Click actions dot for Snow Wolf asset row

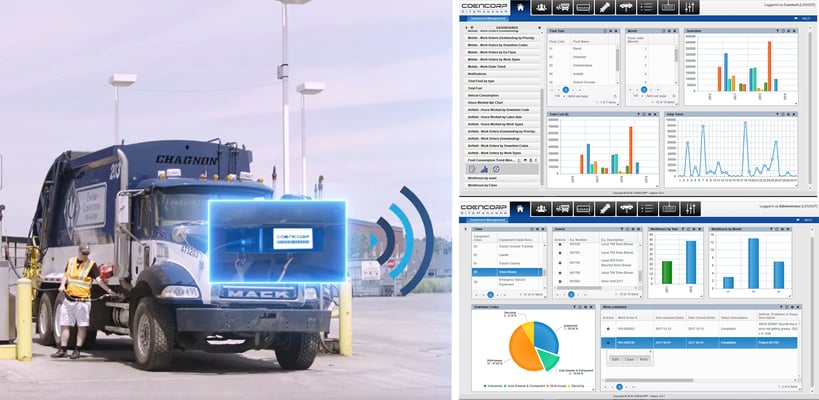[560, 281]
